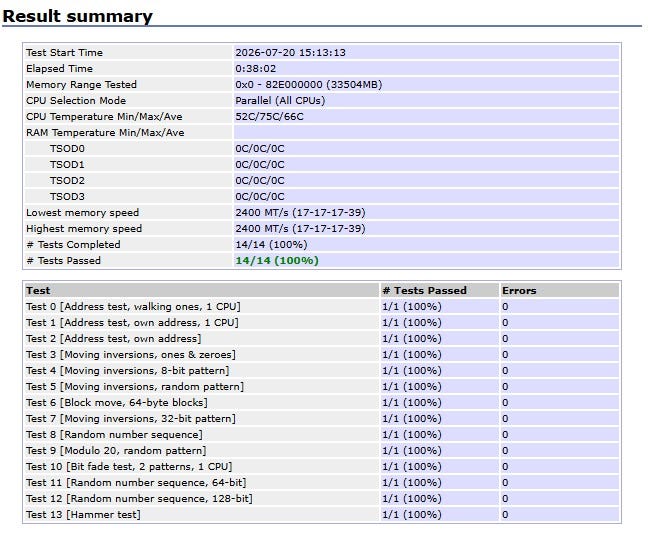Click the Errors column header
648x538 pixels.
coord(560,290)
